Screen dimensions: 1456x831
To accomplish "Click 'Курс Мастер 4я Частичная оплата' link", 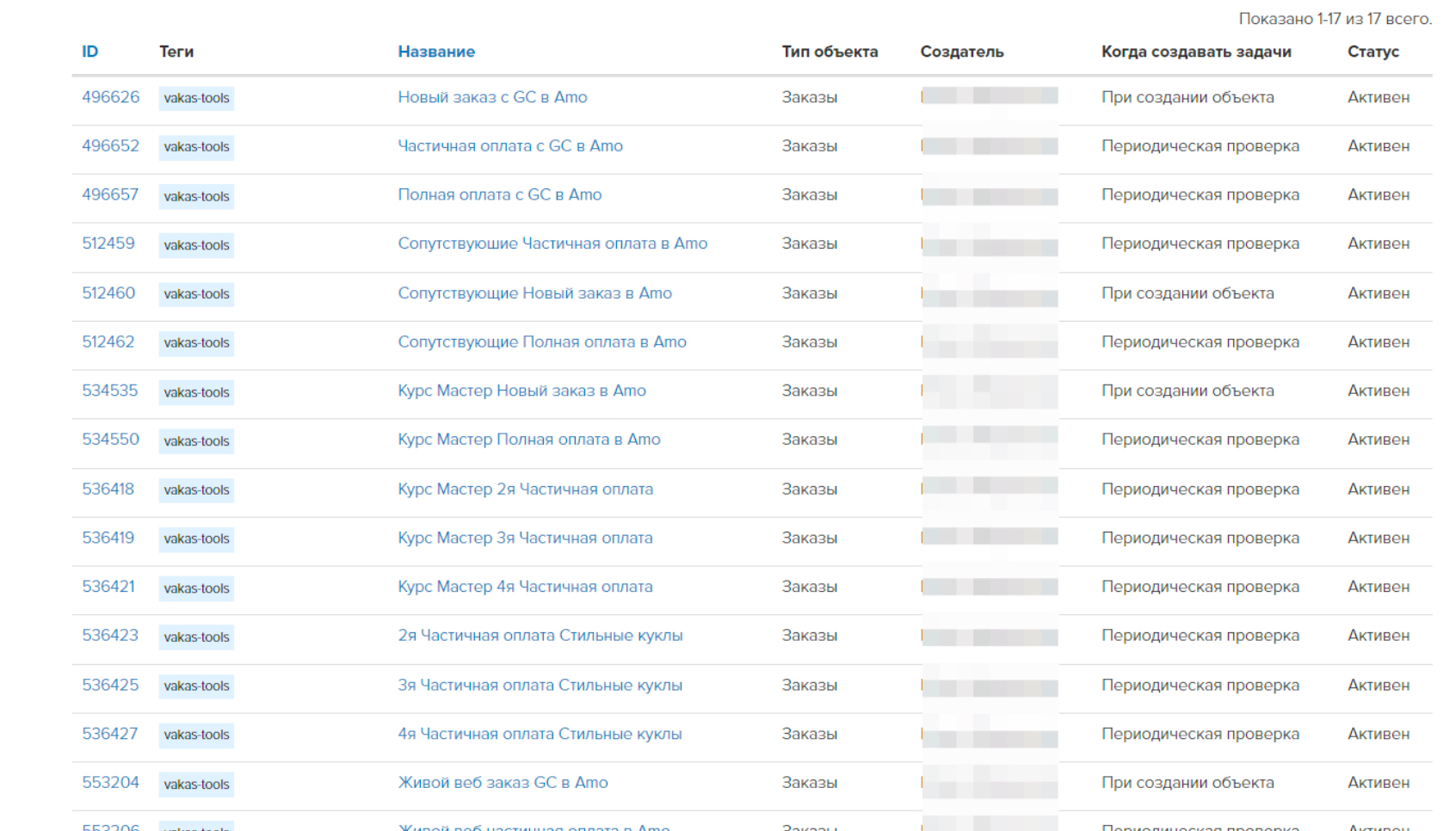I will point(525,587).
